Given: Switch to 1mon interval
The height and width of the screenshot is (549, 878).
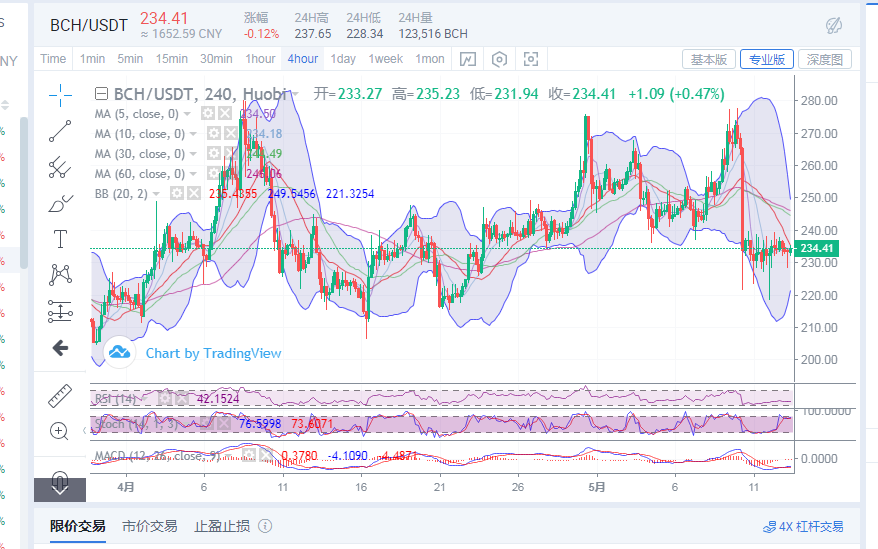Looking at the screenshot, I should [429, 59].
